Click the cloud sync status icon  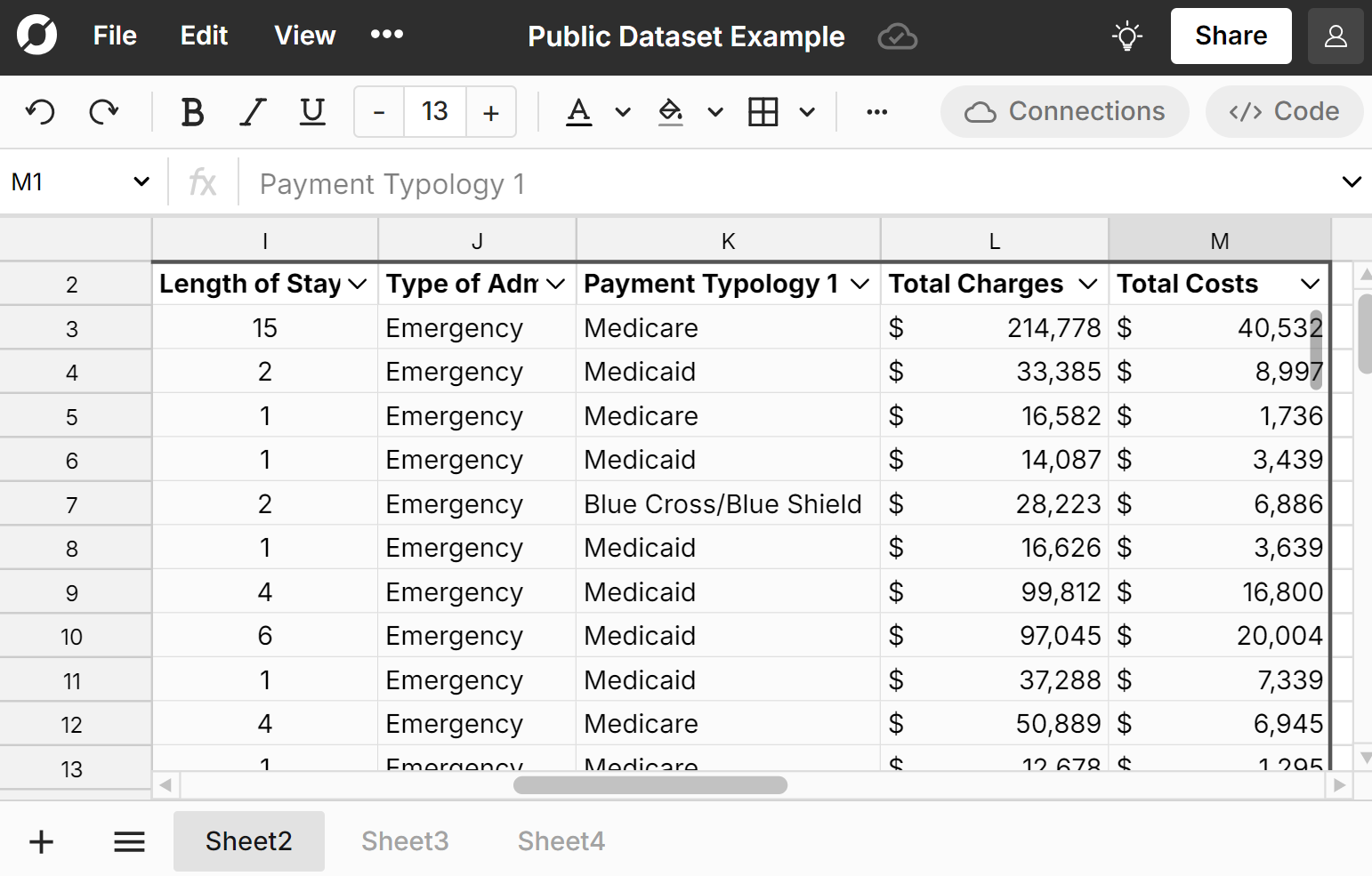pos(897,36)
